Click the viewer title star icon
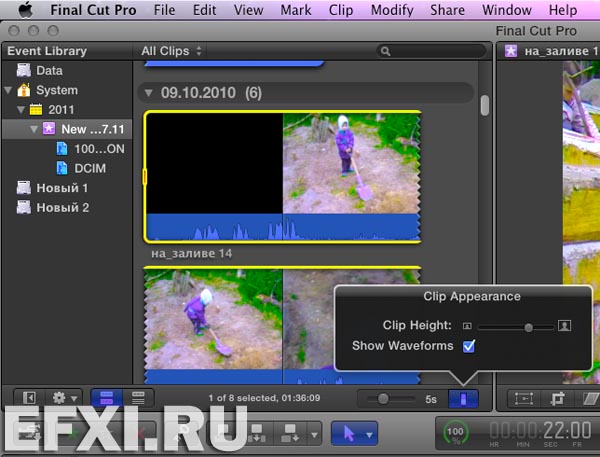Screen dimensions: 600x457 pyautogui.click(x=511, y=51)
